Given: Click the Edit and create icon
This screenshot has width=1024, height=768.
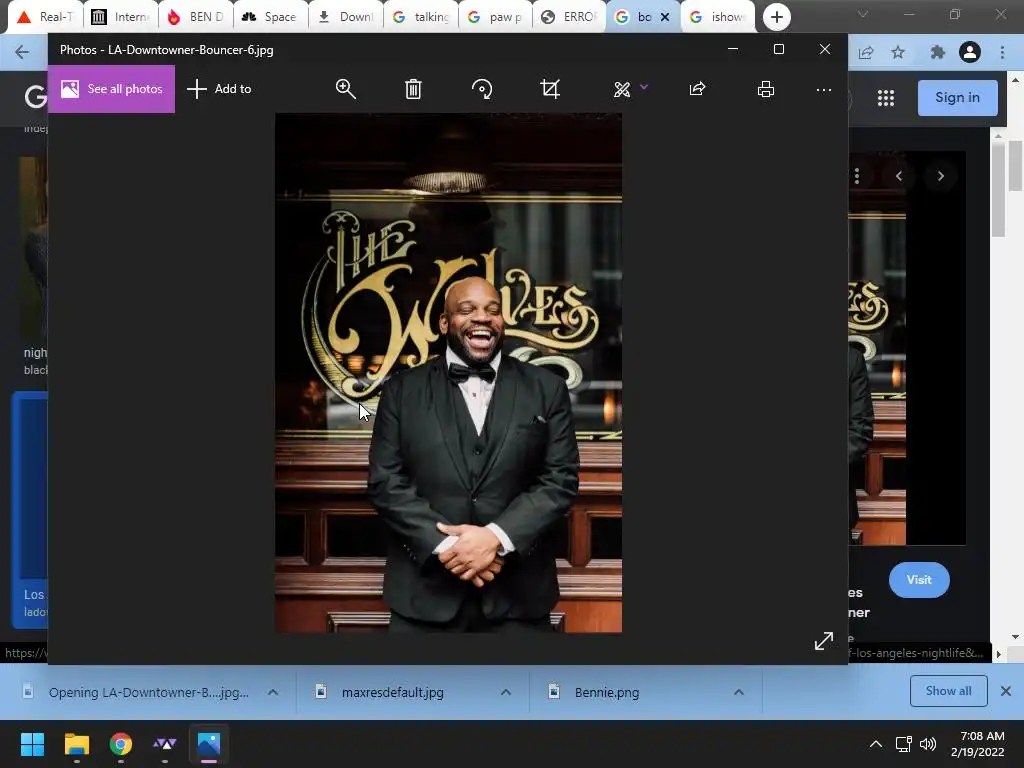Looking at the screenshot, I should click(622, 89).
